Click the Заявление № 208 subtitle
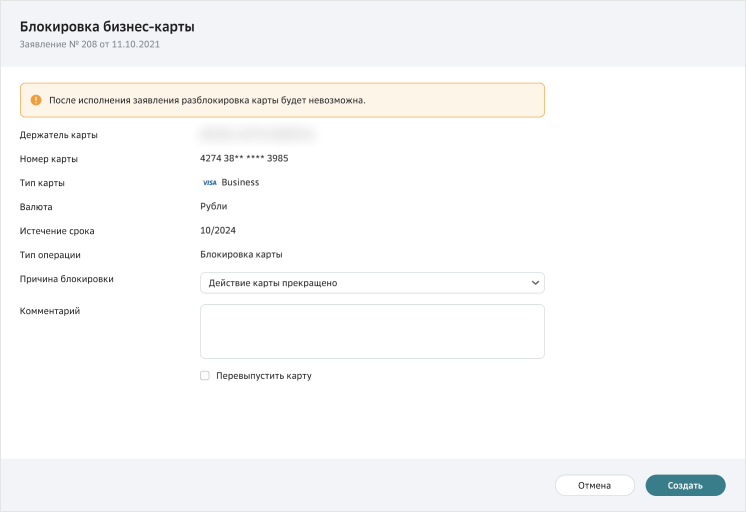 (x=89, y=45)
